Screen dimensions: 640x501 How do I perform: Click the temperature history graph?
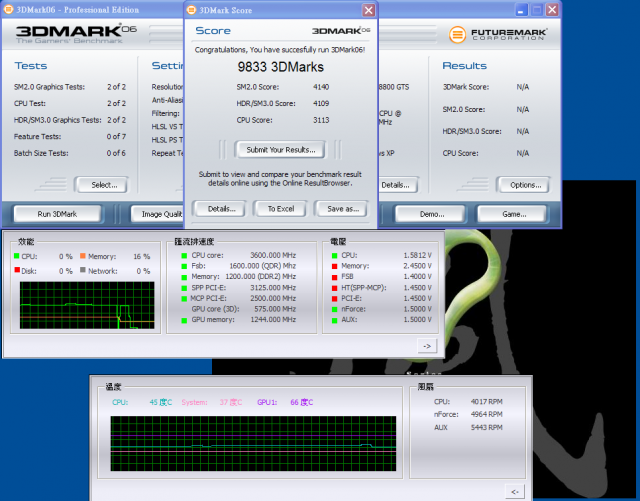[253, 443]
